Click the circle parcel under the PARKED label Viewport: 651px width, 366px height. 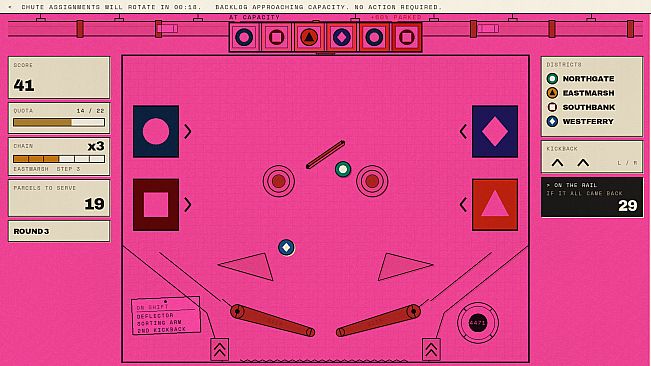(374, 37)
